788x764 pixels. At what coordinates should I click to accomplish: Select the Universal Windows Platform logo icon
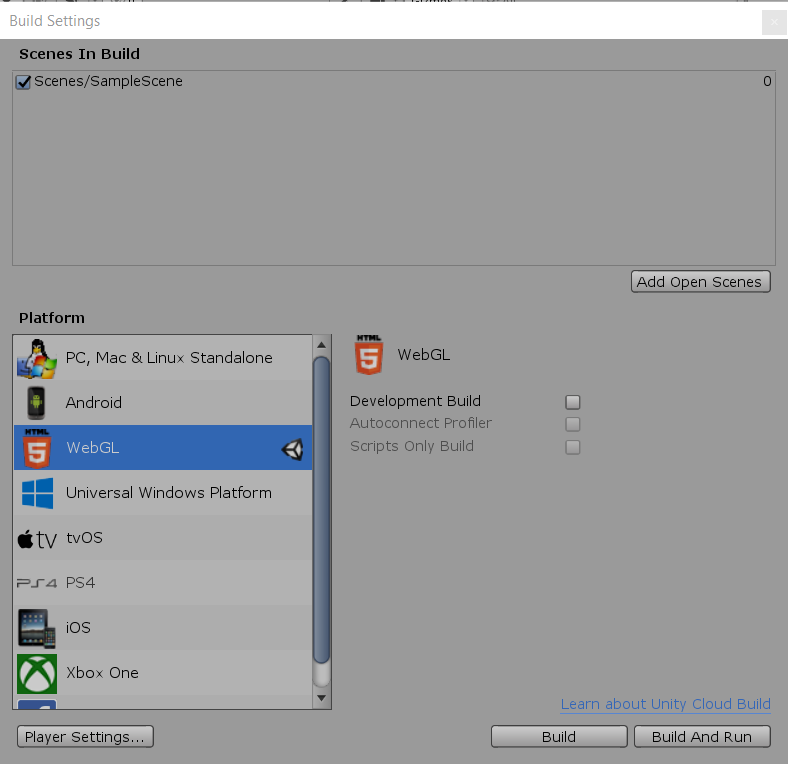[x=37, y=493]
